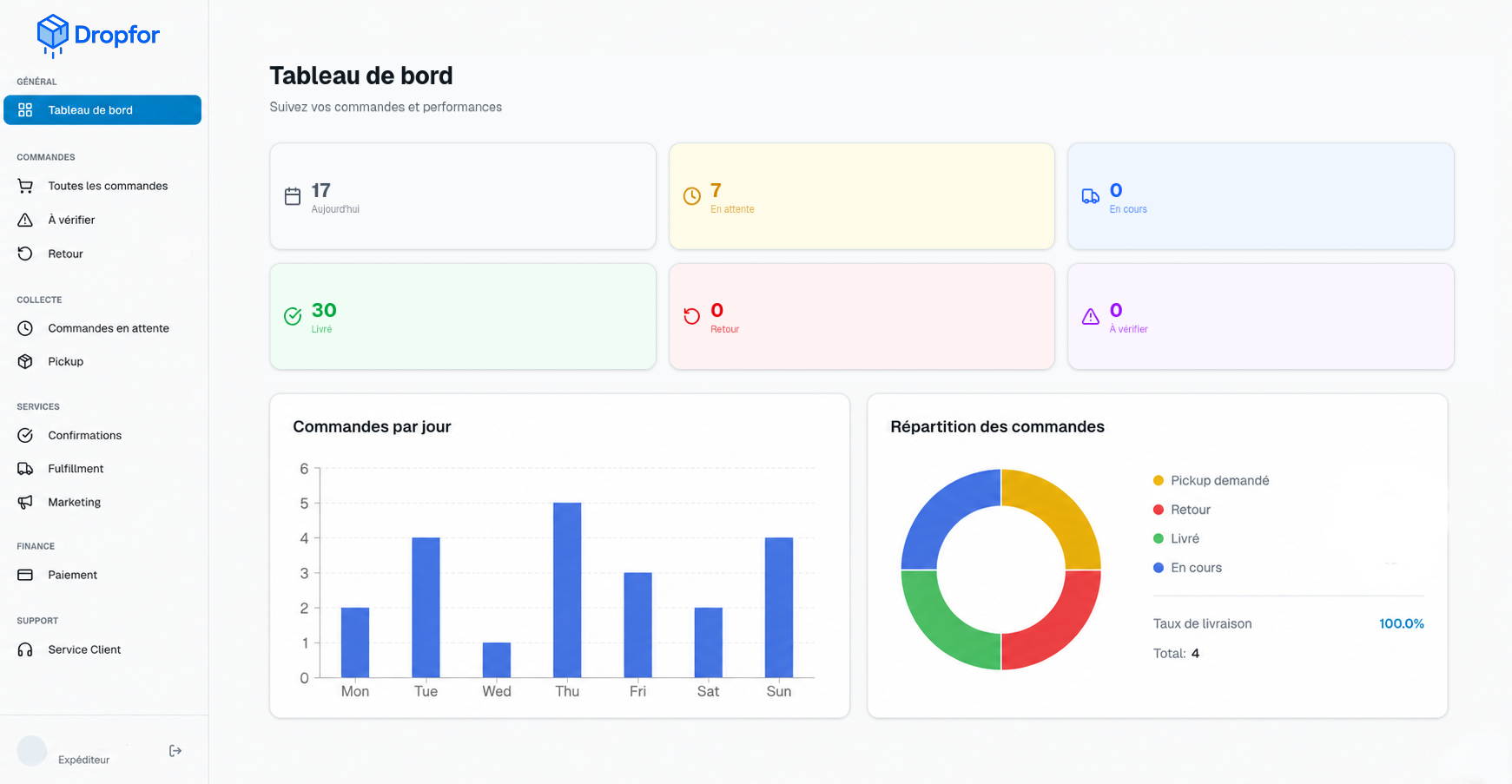Click the red donut chart segment
Viewport: 1512px width, 784px height.
tap(1059, 627)
